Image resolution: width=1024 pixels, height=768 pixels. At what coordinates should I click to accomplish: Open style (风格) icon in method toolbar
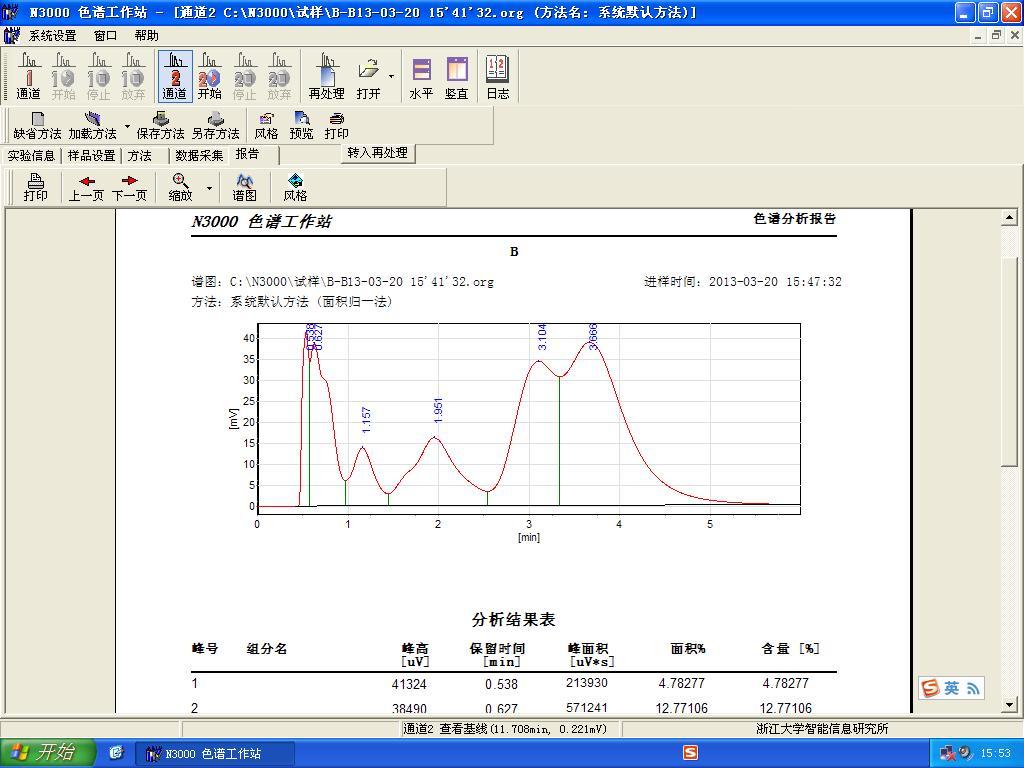click(x=266, y=126)
